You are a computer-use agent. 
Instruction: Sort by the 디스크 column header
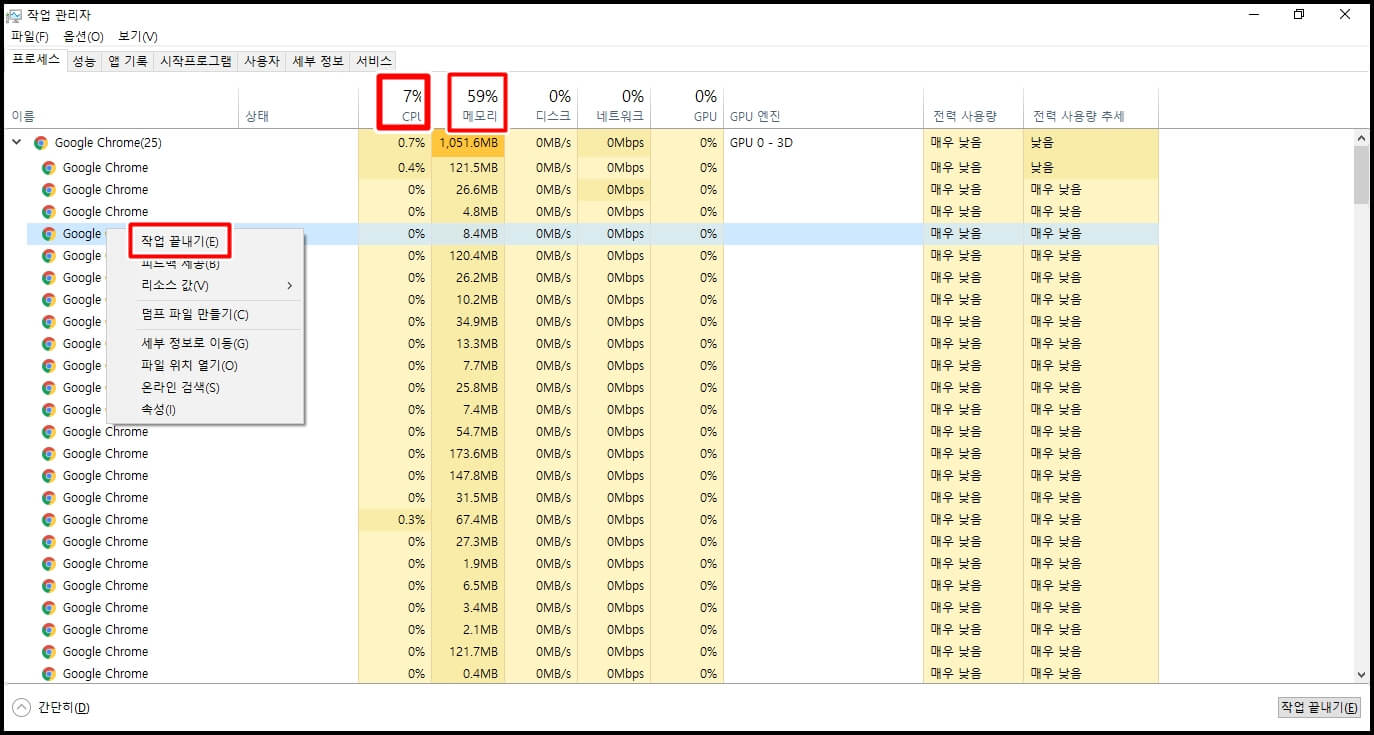point(541,107)
